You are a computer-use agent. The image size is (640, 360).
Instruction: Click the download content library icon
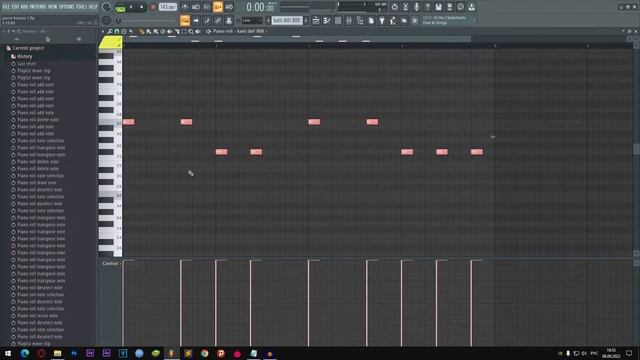coord(471,7)
